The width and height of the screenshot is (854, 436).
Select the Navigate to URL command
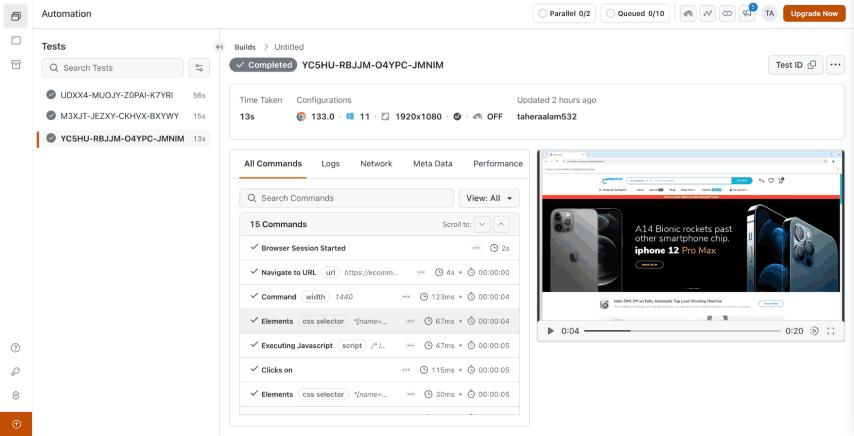click(380, 272)
